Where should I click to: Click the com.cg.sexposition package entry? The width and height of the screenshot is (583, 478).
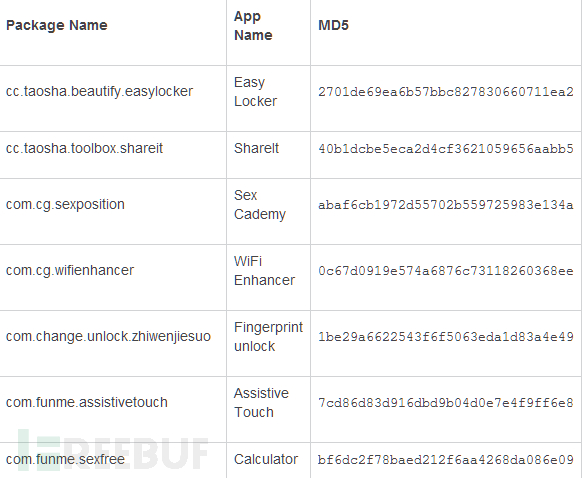coord(65,204)
